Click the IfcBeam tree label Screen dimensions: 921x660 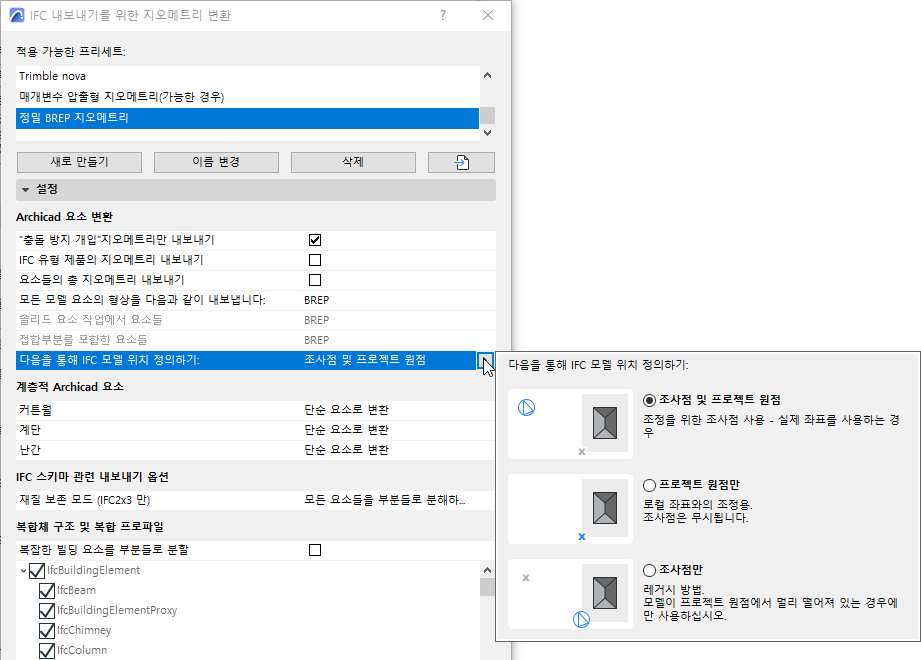click(76, 591)
